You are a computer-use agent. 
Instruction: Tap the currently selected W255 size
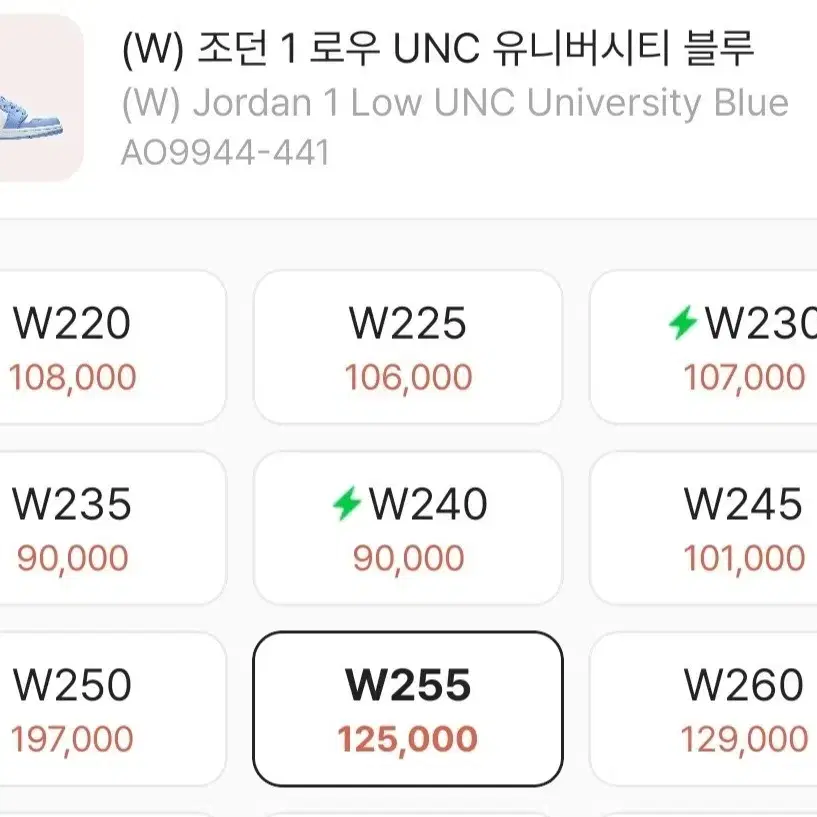click(x=408, y=685)
